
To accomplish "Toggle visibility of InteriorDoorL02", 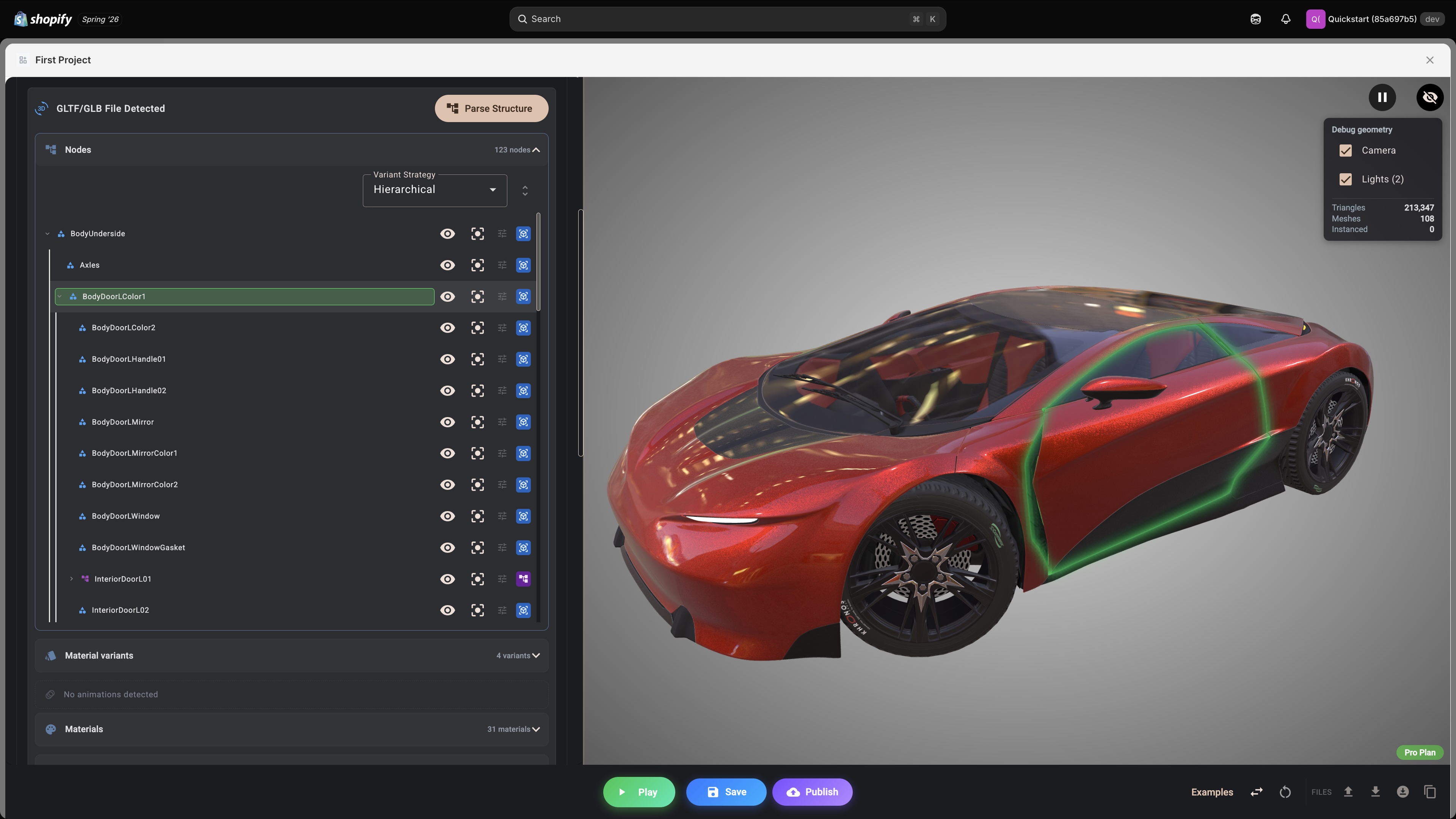I will tap(448, 610).
